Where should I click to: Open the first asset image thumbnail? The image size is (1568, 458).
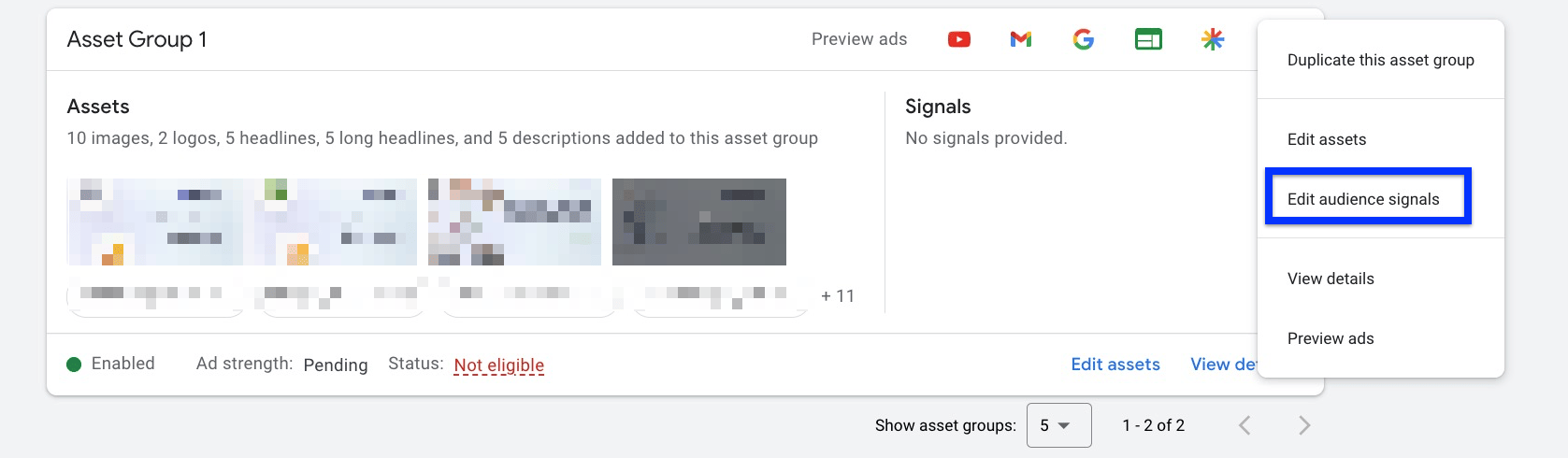[155, 222]
